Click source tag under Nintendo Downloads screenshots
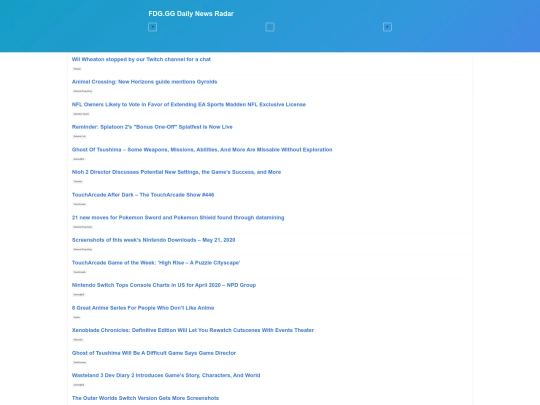 click(83, 249)
